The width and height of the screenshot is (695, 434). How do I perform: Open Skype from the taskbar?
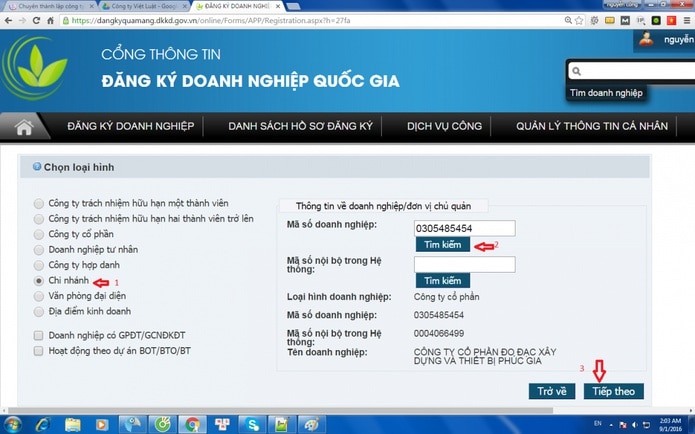(253, 425)
